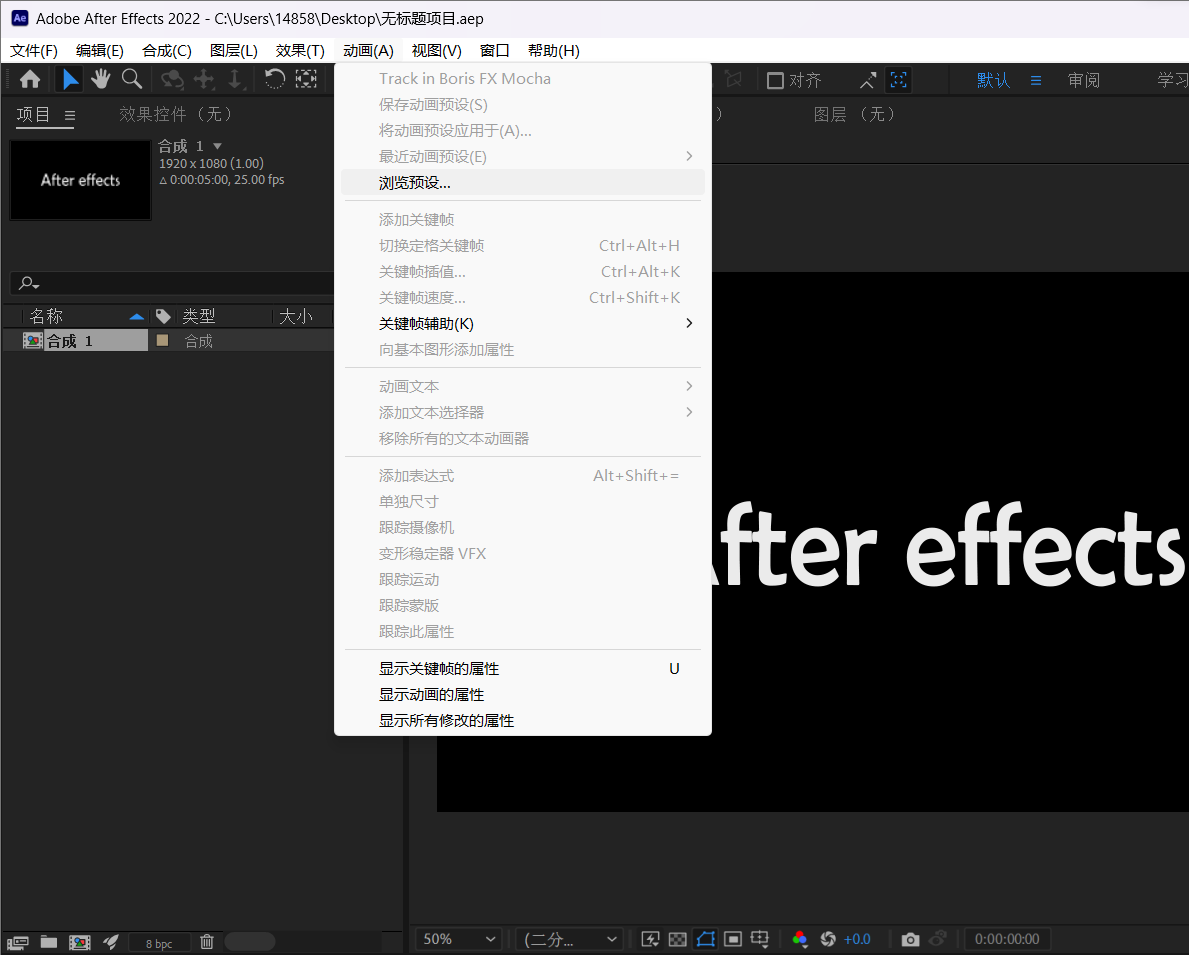Screen dimensions: 1189x955
Task: Click the Interpret Footage icon
Action: pyautogui.click(x=17, y=942)
